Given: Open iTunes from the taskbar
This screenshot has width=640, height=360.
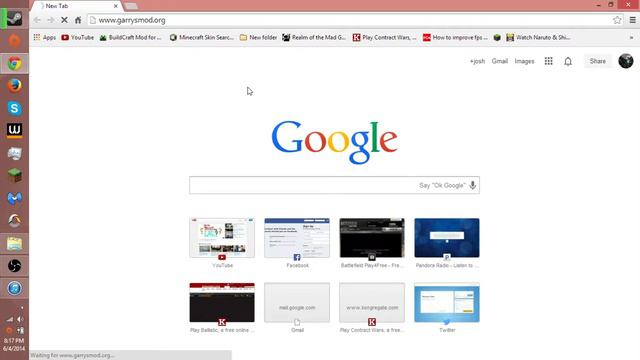Looking at the screenshot, I should [14, 288].
